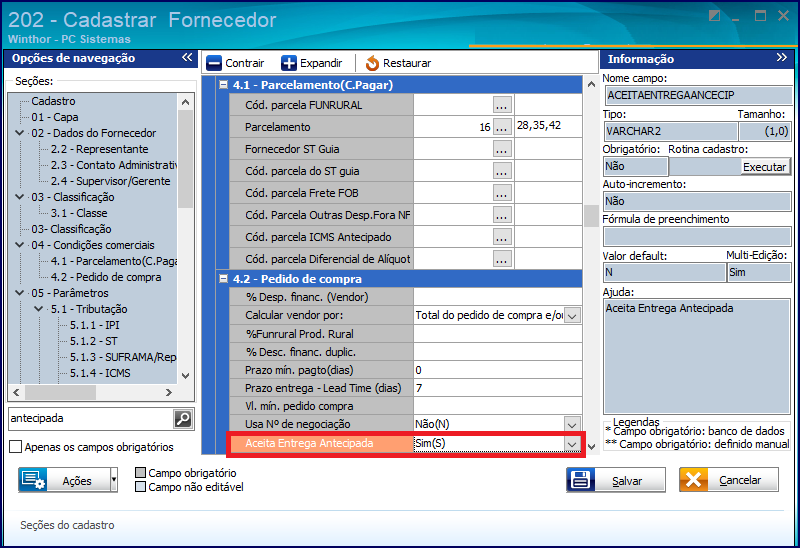This screenshot has height=548, width=800.
Task: Save the supplier with Salvar
Action: point(616,480)
